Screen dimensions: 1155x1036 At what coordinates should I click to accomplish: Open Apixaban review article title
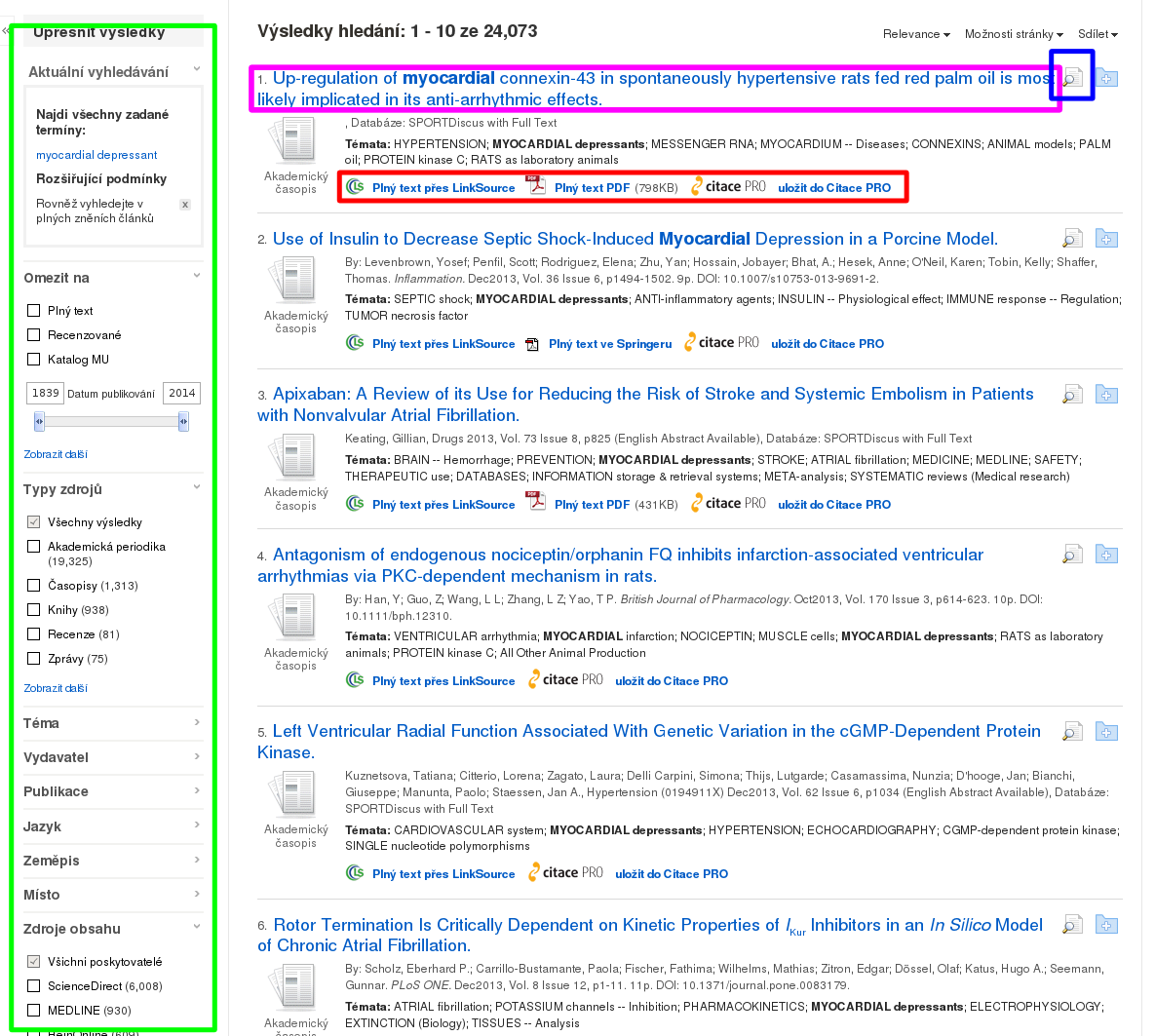[x=645, y=404]
